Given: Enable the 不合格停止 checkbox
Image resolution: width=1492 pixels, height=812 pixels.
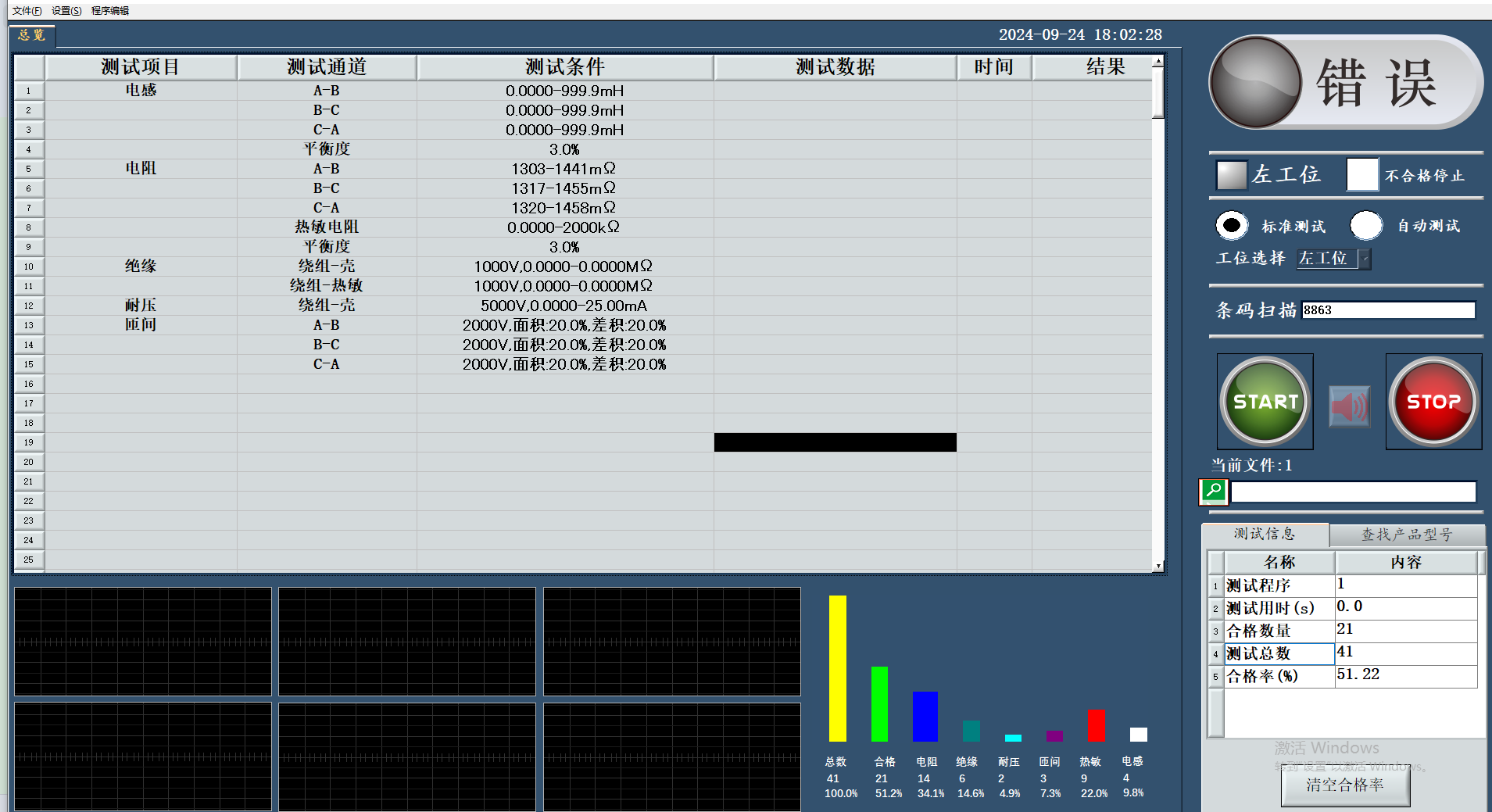Looking at the screenshot, I should (x=1362, y=174).
